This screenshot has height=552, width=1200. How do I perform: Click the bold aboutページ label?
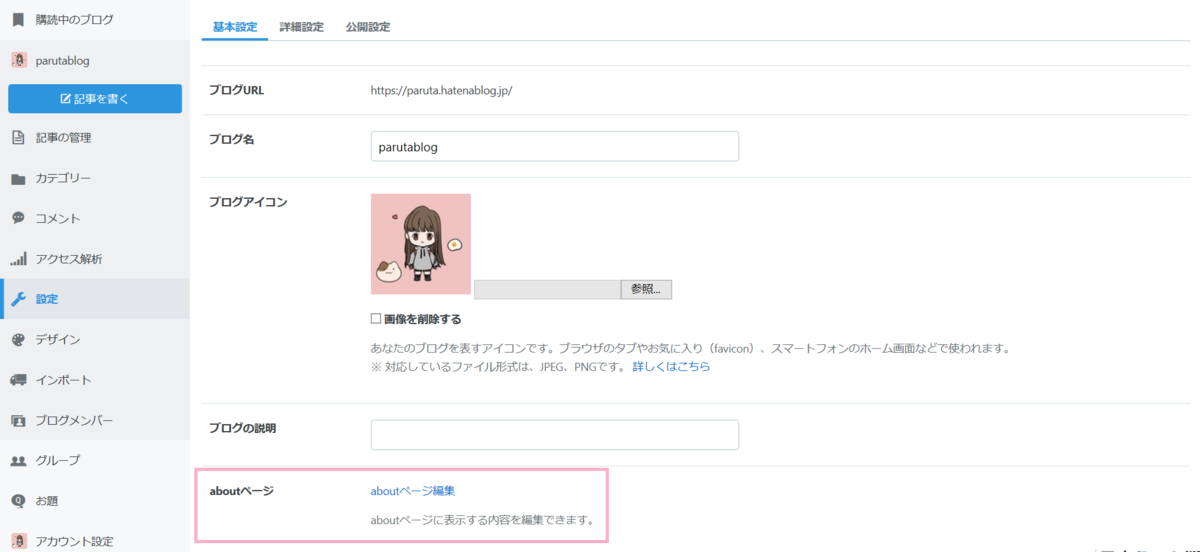point(241,491)
